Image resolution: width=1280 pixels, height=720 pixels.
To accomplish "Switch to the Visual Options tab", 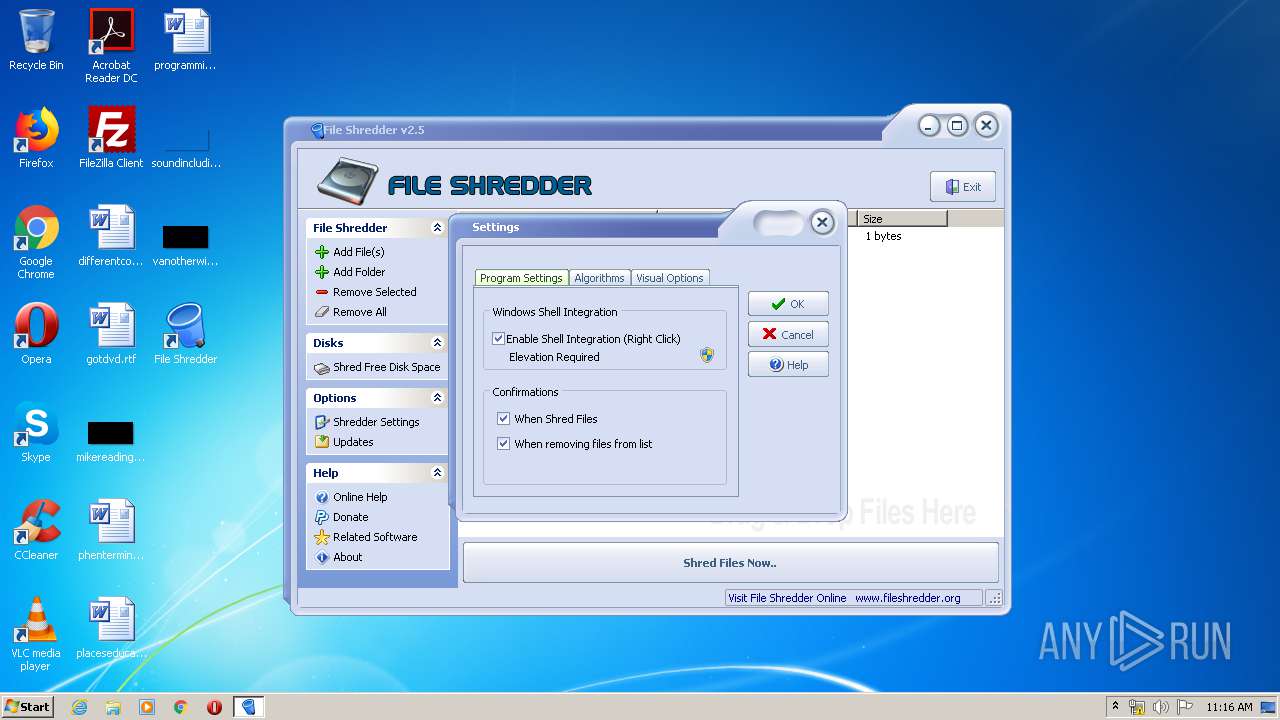I will (x=670, y=278).
